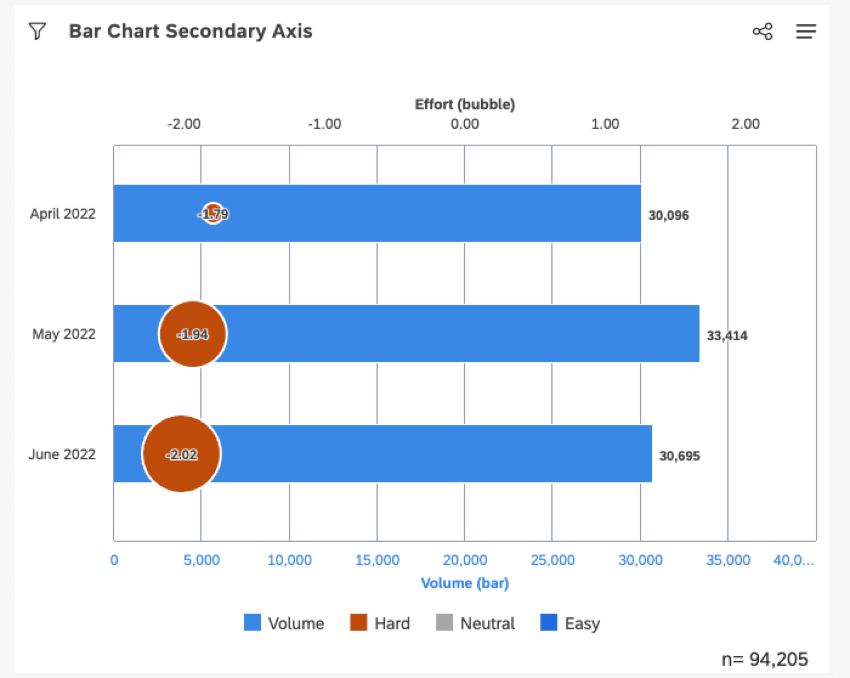Click the n= 94,205 total count link
Viewport: 850px width, 678px height.
766,658
